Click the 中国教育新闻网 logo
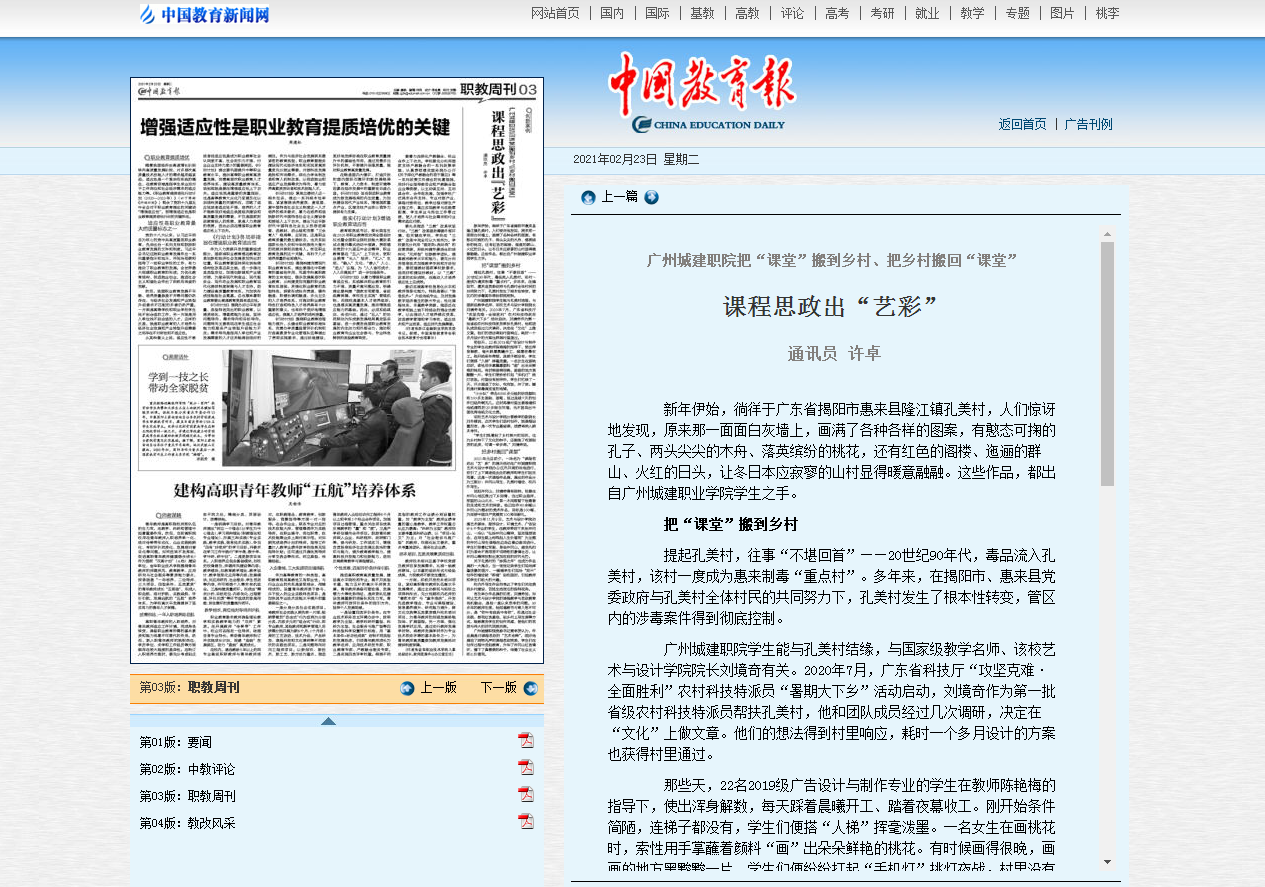This screenshot has width=1265, height=887. 205,14
